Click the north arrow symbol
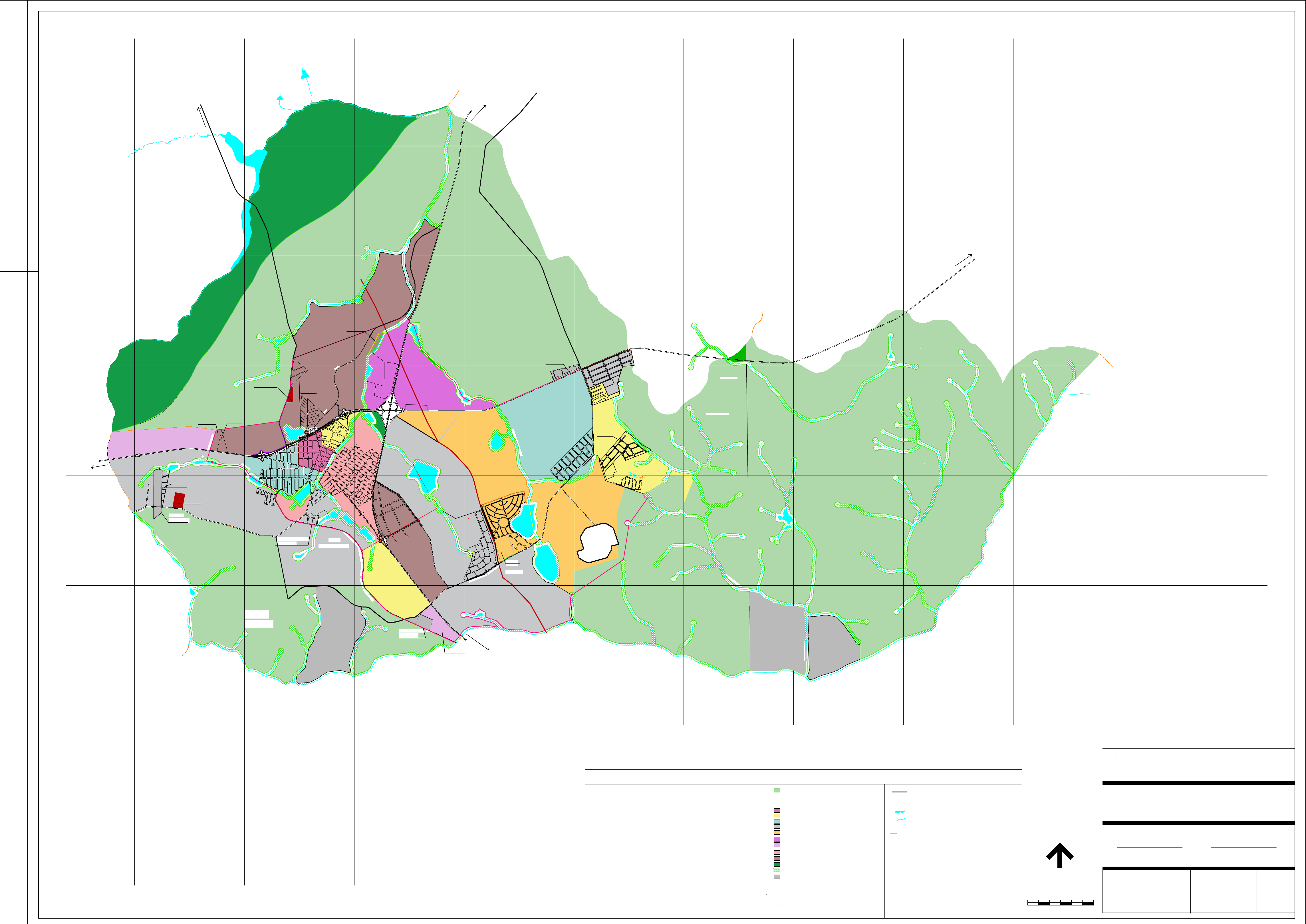Viewport: 1306px width, 924px height. (1059, 855)
